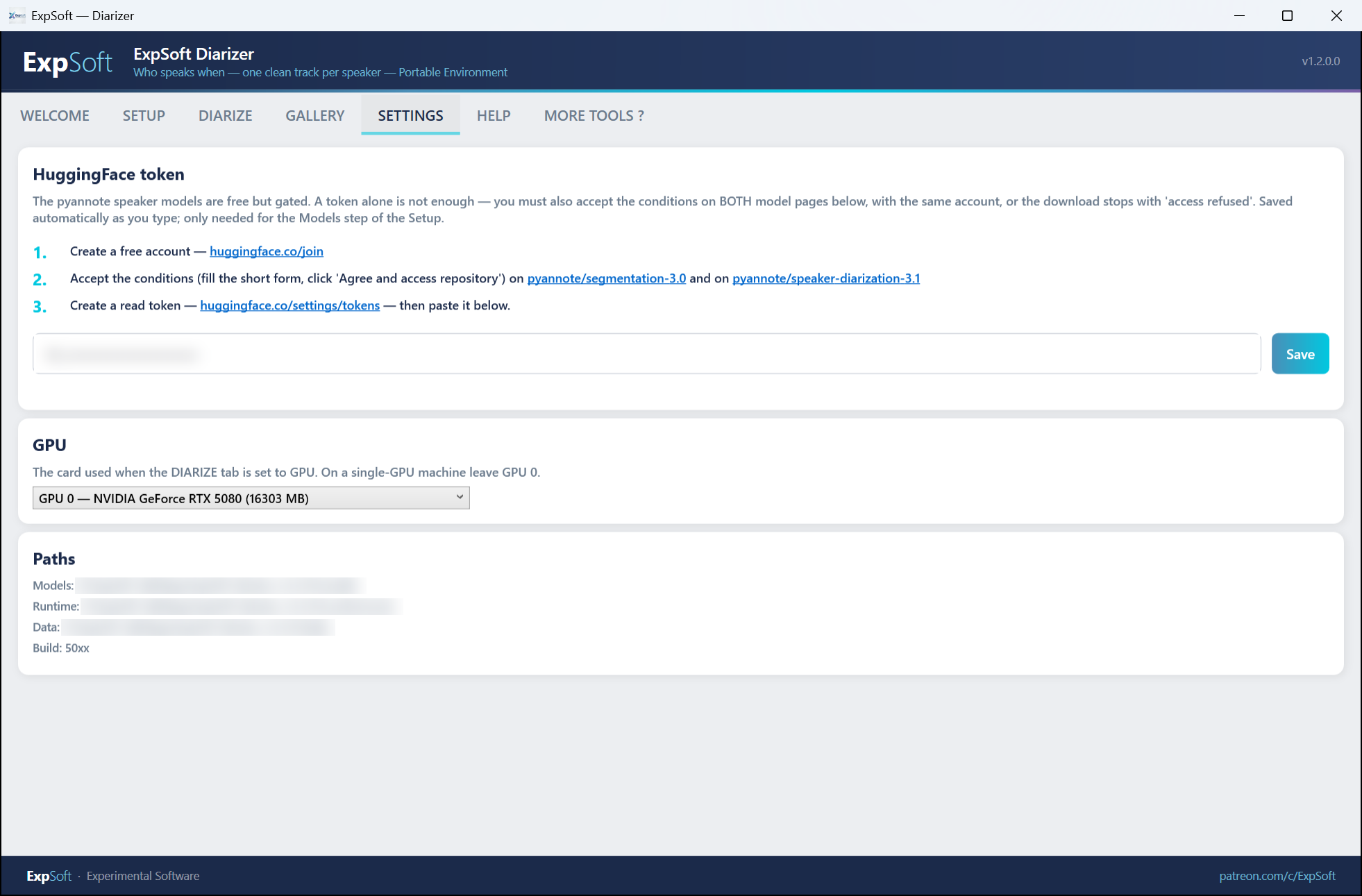Follow the huggingface.co/settings/tokens link
Viewport: 1362px width, 896px height.
[290, 305]
